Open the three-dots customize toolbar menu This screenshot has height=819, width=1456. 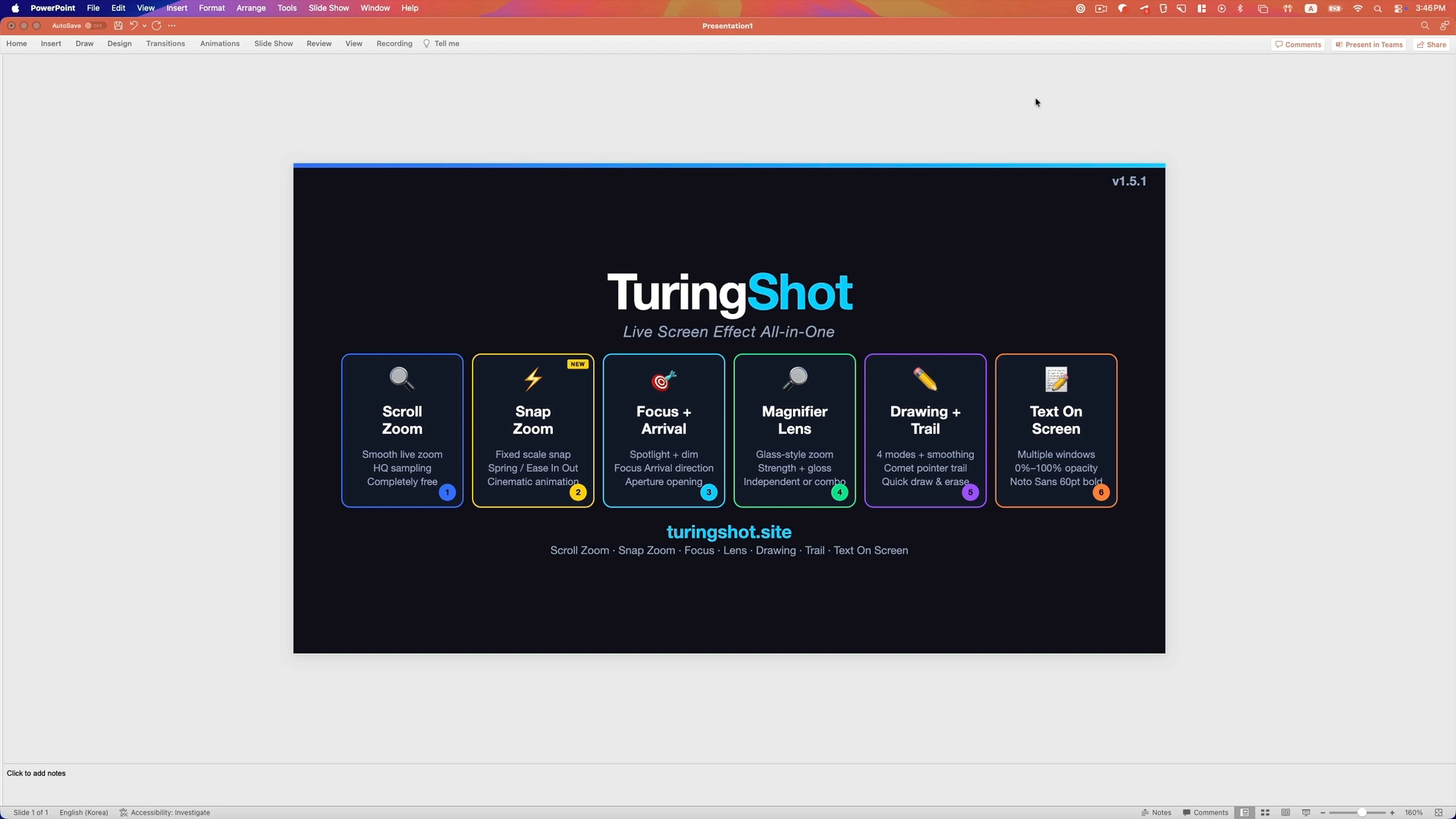[172, 26]
